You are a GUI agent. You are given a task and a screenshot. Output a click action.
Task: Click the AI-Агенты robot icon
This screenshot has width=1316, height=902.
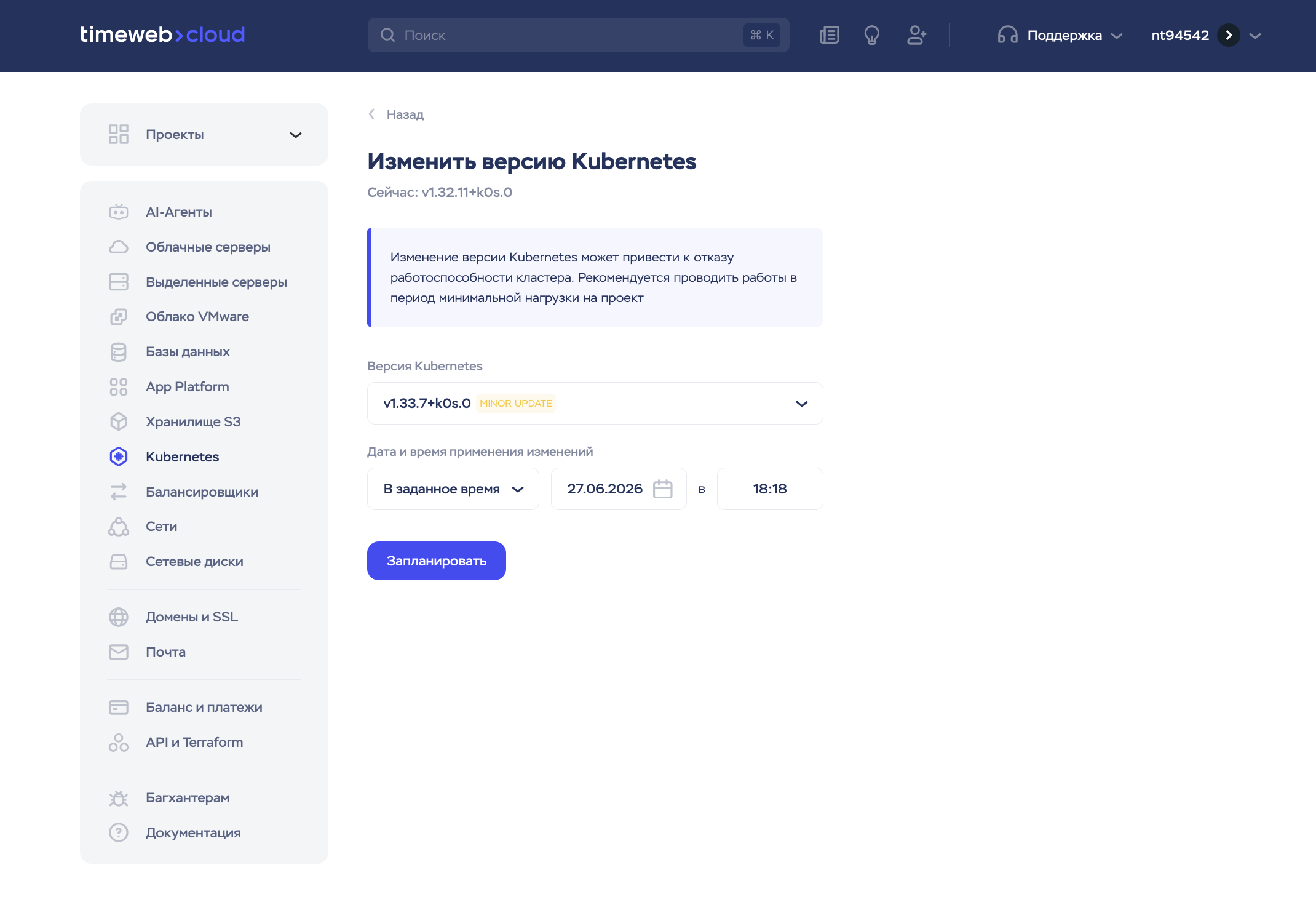(119, 212)
